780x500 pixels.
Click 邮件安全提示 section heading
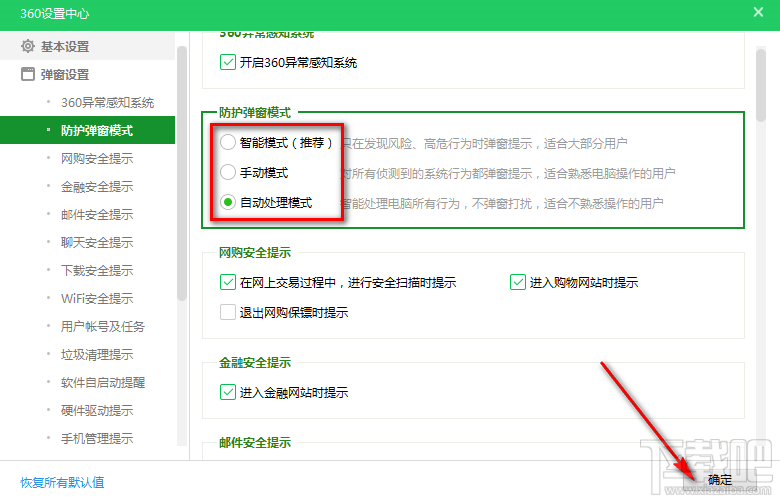pos(255,442)
